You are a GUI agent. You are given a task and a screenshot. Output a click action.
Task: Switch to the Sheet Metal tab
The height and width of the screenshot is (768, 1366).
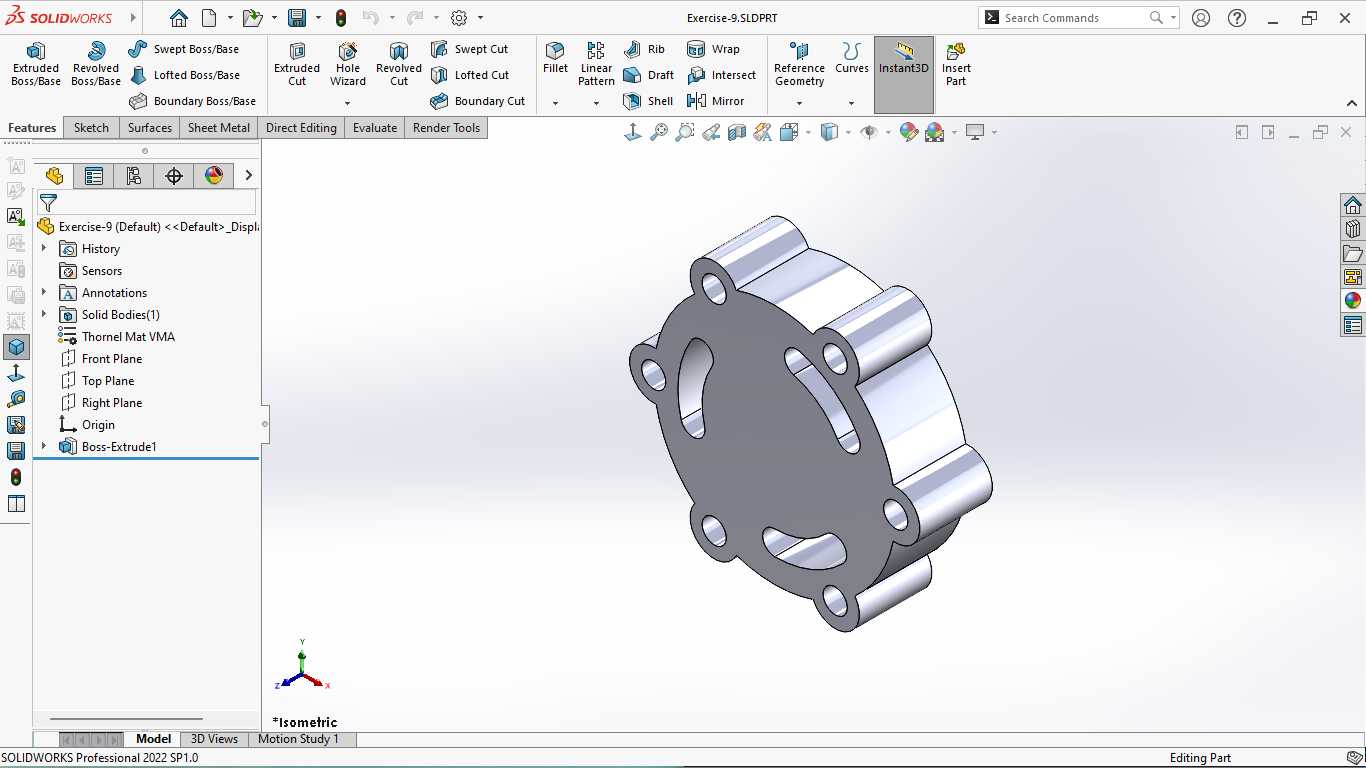219,128
